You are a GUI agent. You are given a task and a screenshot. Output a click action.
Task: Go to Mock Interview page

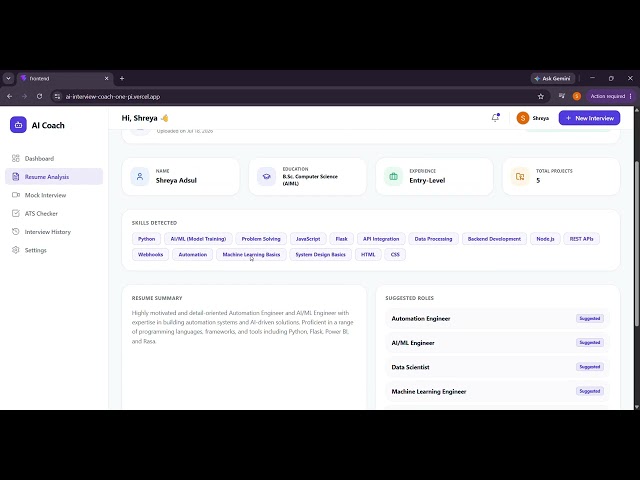[54, 195]
